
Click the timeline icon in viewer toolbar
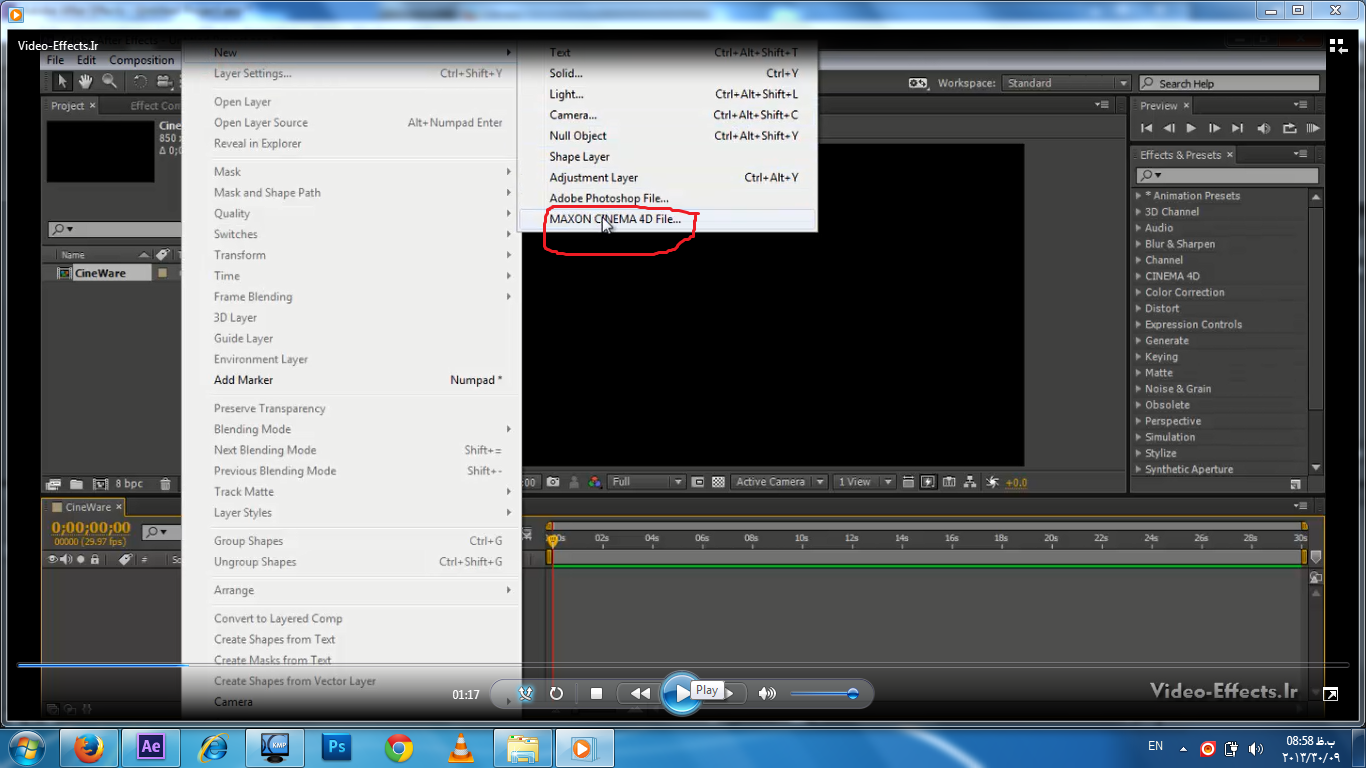click(949, 482)
